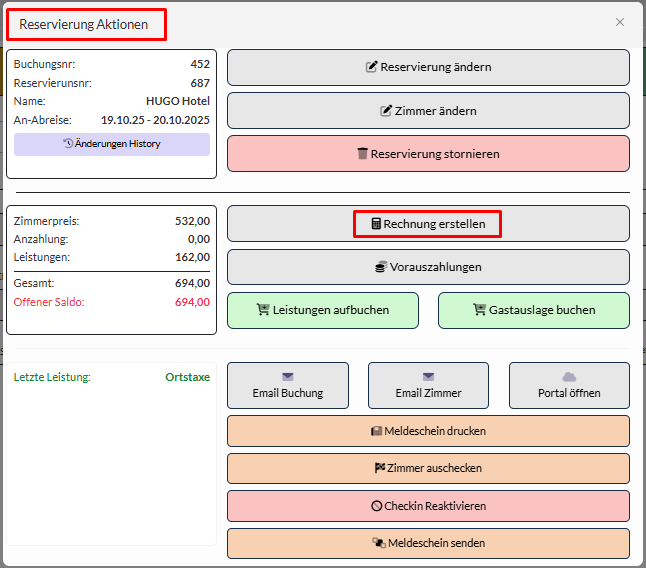Click the cloud icon above Portal öffnen
Screen dimensions: 646x568
(569, 377)
